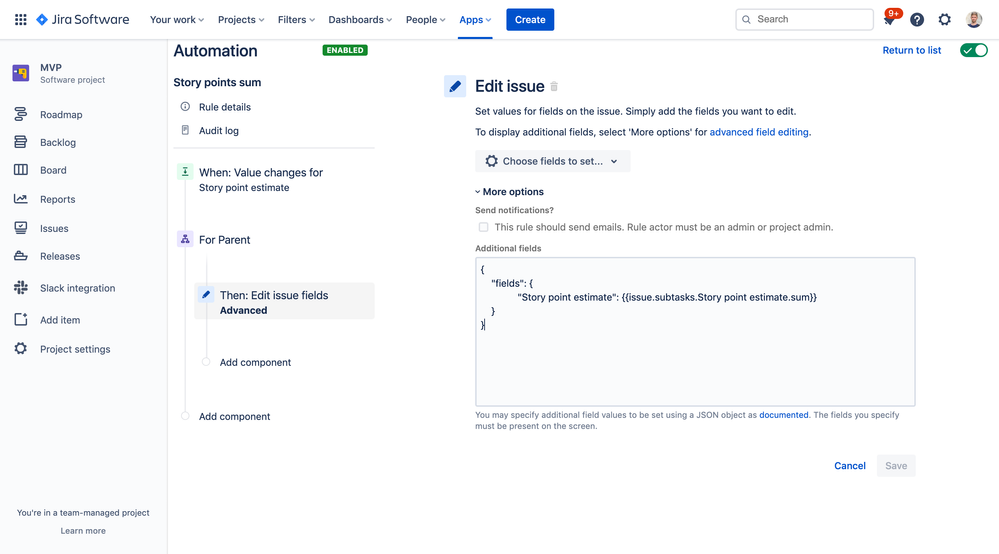The height and width of the screenshot is (554, 999).
Task: Toggle the rule enabled switch
Action: pos(974,50)
